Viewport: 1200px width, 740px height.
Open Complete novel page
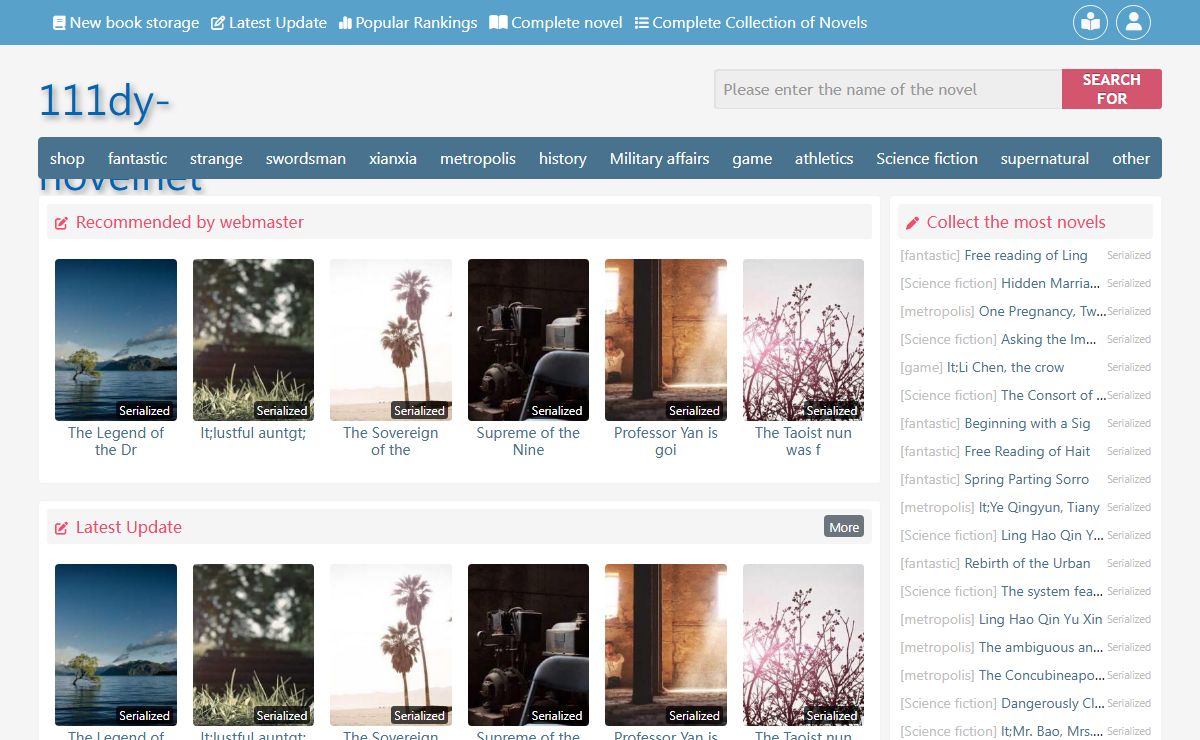(556, 22)
